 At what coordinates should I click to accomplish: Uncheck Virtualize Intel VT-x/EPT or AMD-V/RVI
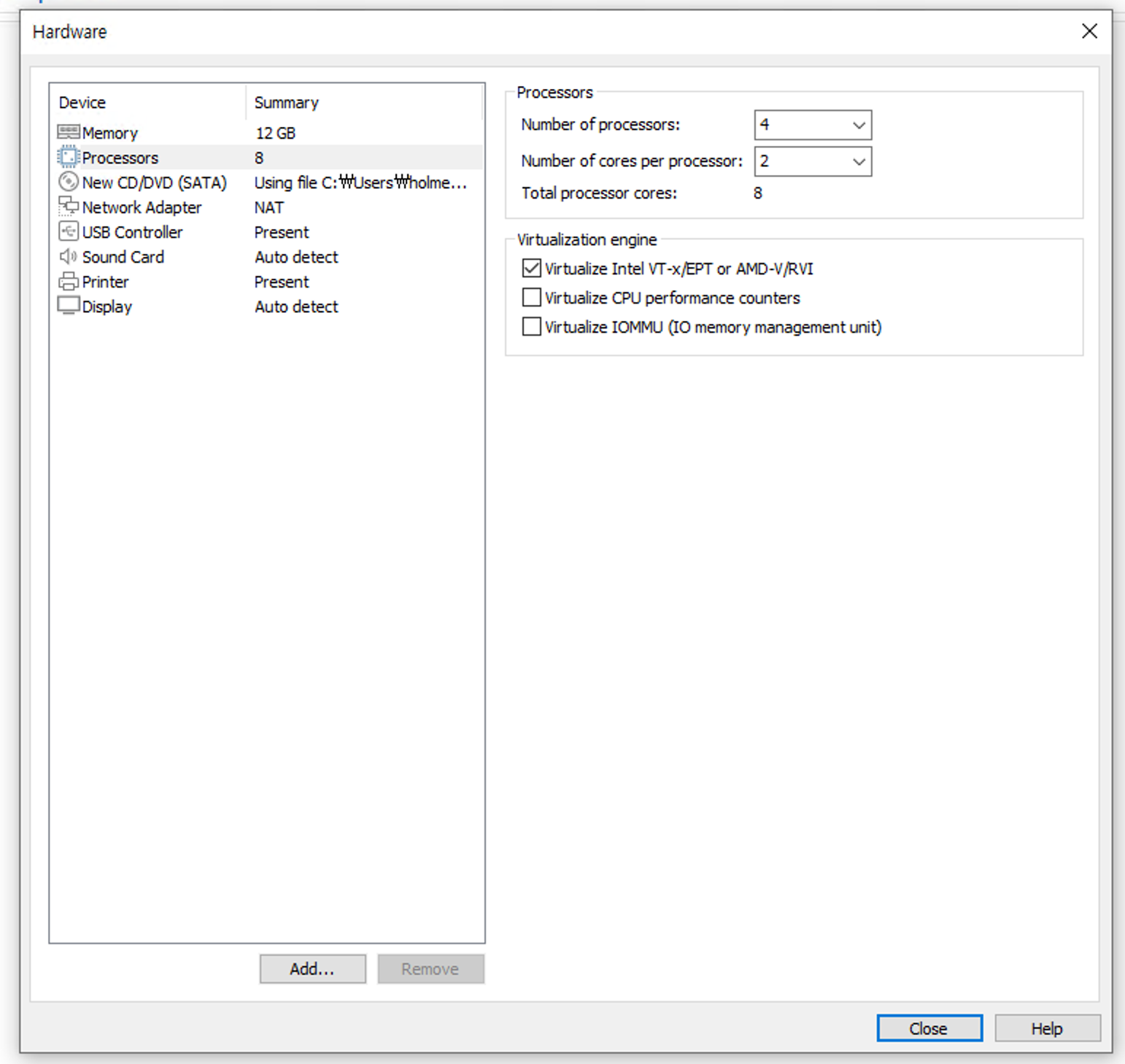pyautogui.click(x=532, y=269)
